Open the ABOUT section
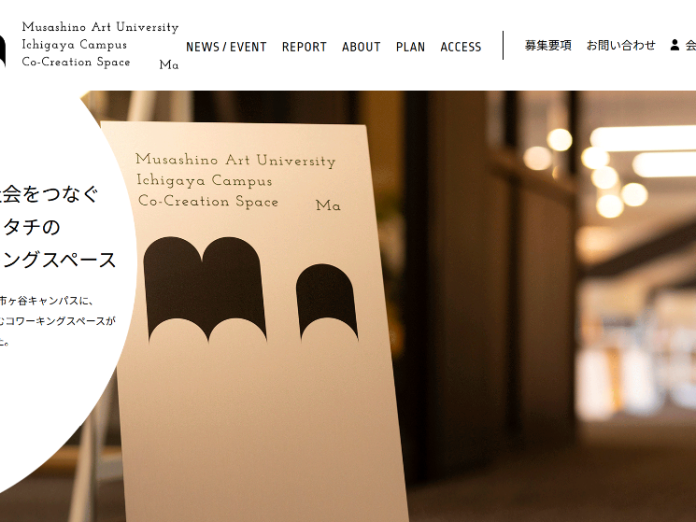Screen dimensions: 696x522 tap(361, 47)
